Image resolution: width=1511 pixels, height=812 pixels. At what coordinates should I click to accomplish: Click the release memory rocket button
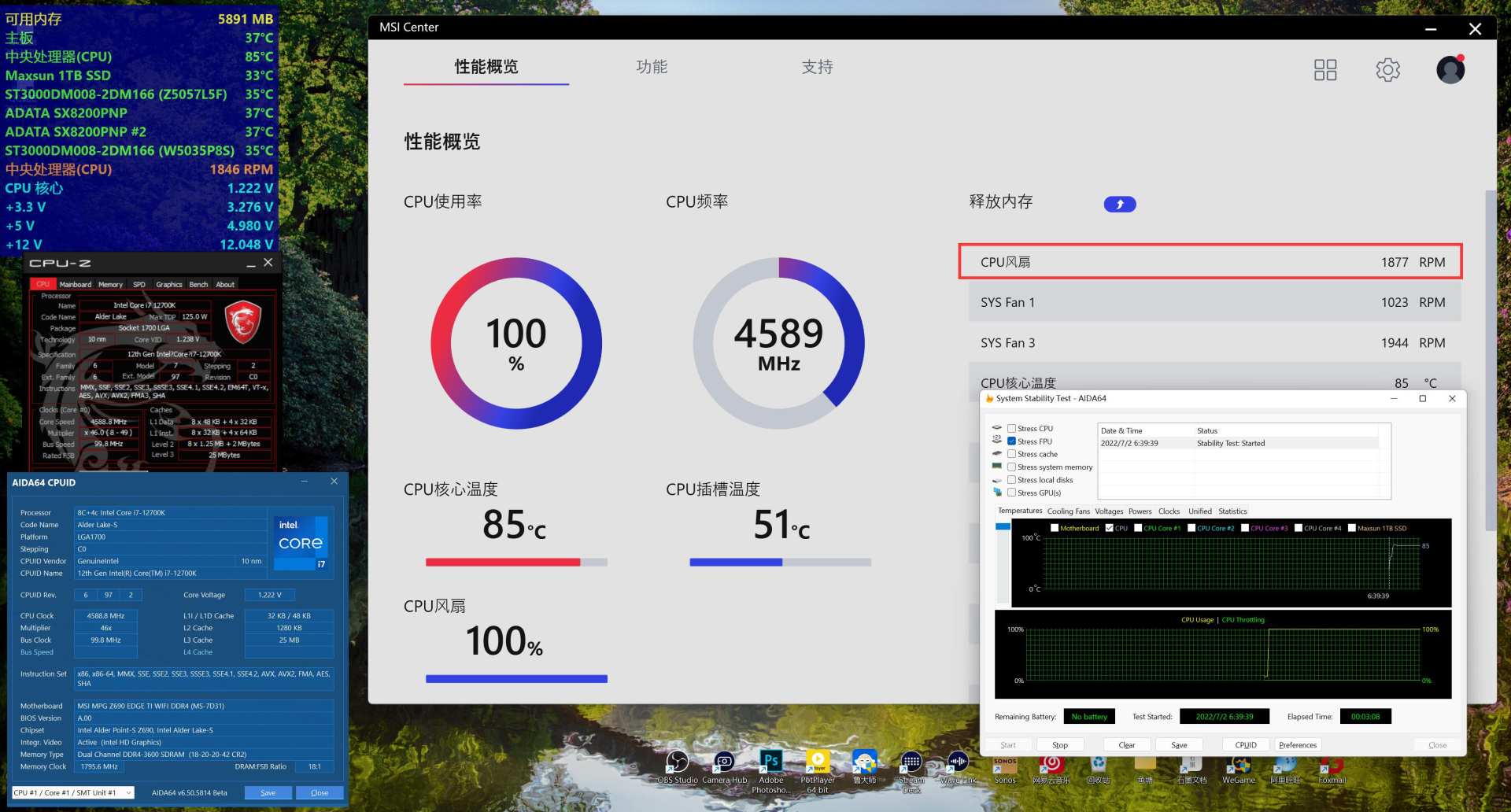click(1119, 205)
